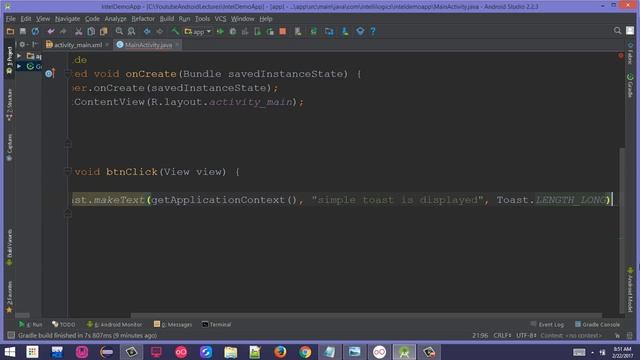The width and height of the screenshot is (640, 360).
Task: Open the Messages tool window
Action: pyautogui.click(x=173, y=324)
